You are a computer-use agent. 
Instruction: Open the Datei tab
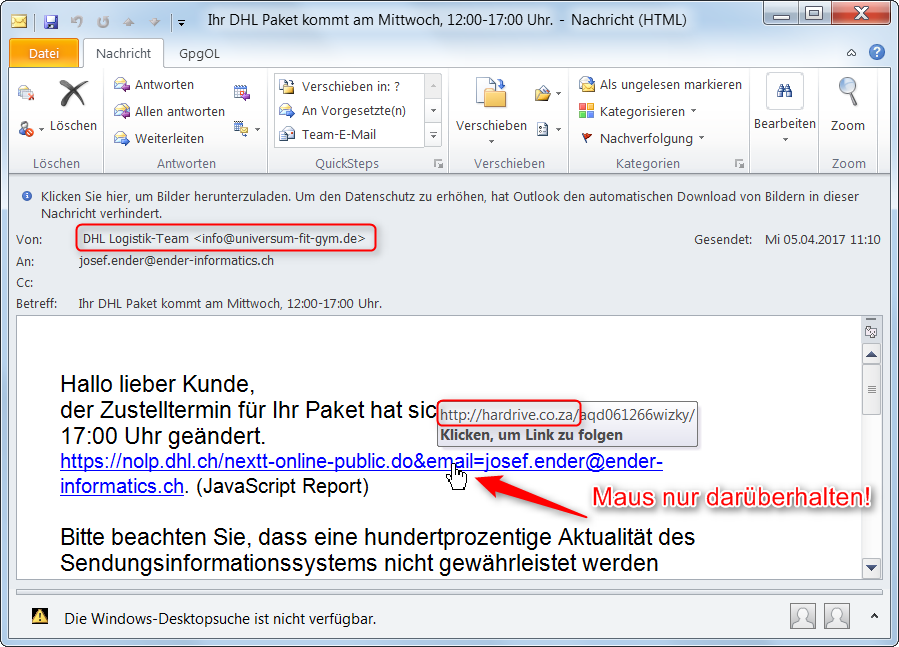(x=44, y=53)
